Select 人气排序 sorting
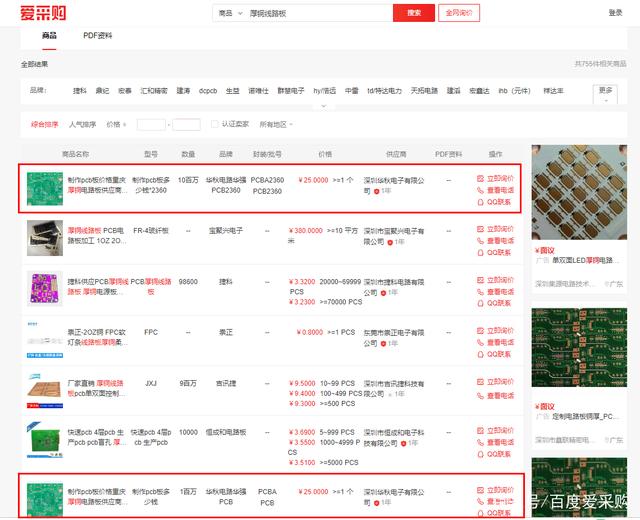Image resolution: width=640 pixels, height=520 pixels. [82, 124]
